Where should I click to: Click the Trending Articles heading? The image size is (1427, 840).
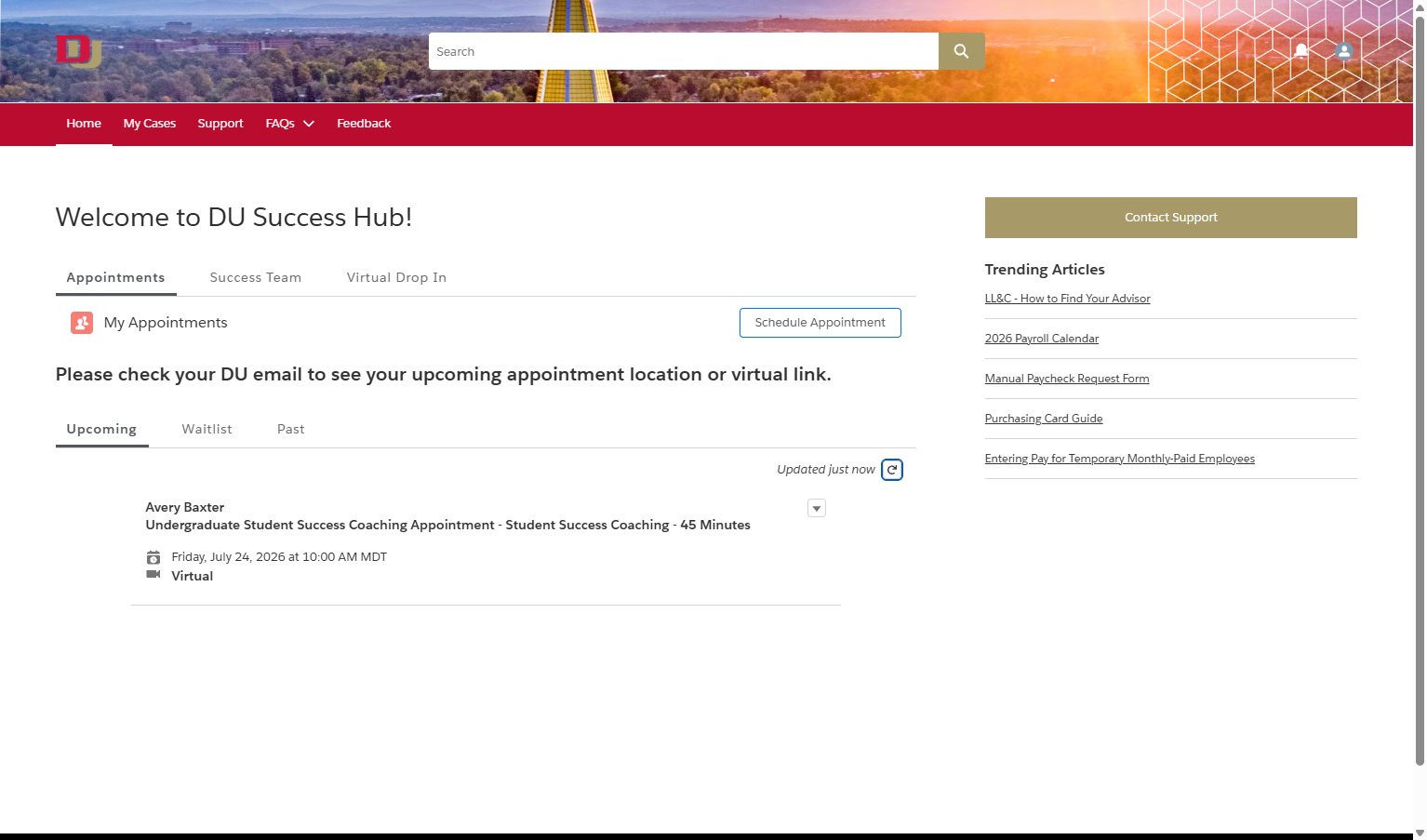pyautogui.click(x=1045, y=270)
